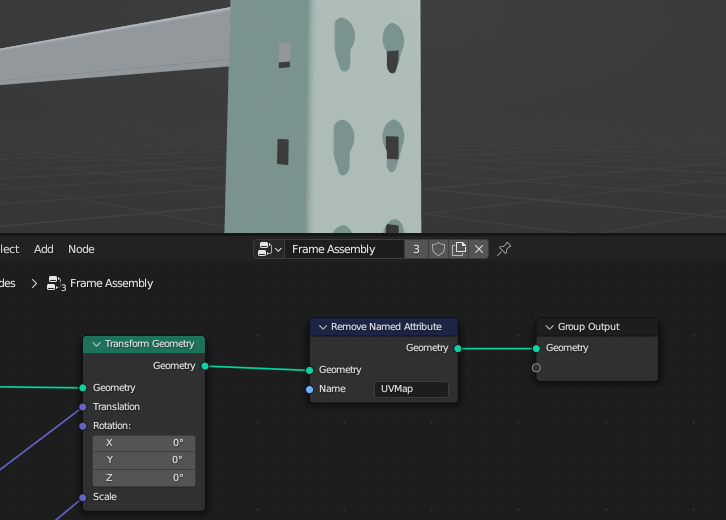726x520 pixels.
Task: Click the Frame Assembly breadcrumb node icon
Action: coord(56,283)
